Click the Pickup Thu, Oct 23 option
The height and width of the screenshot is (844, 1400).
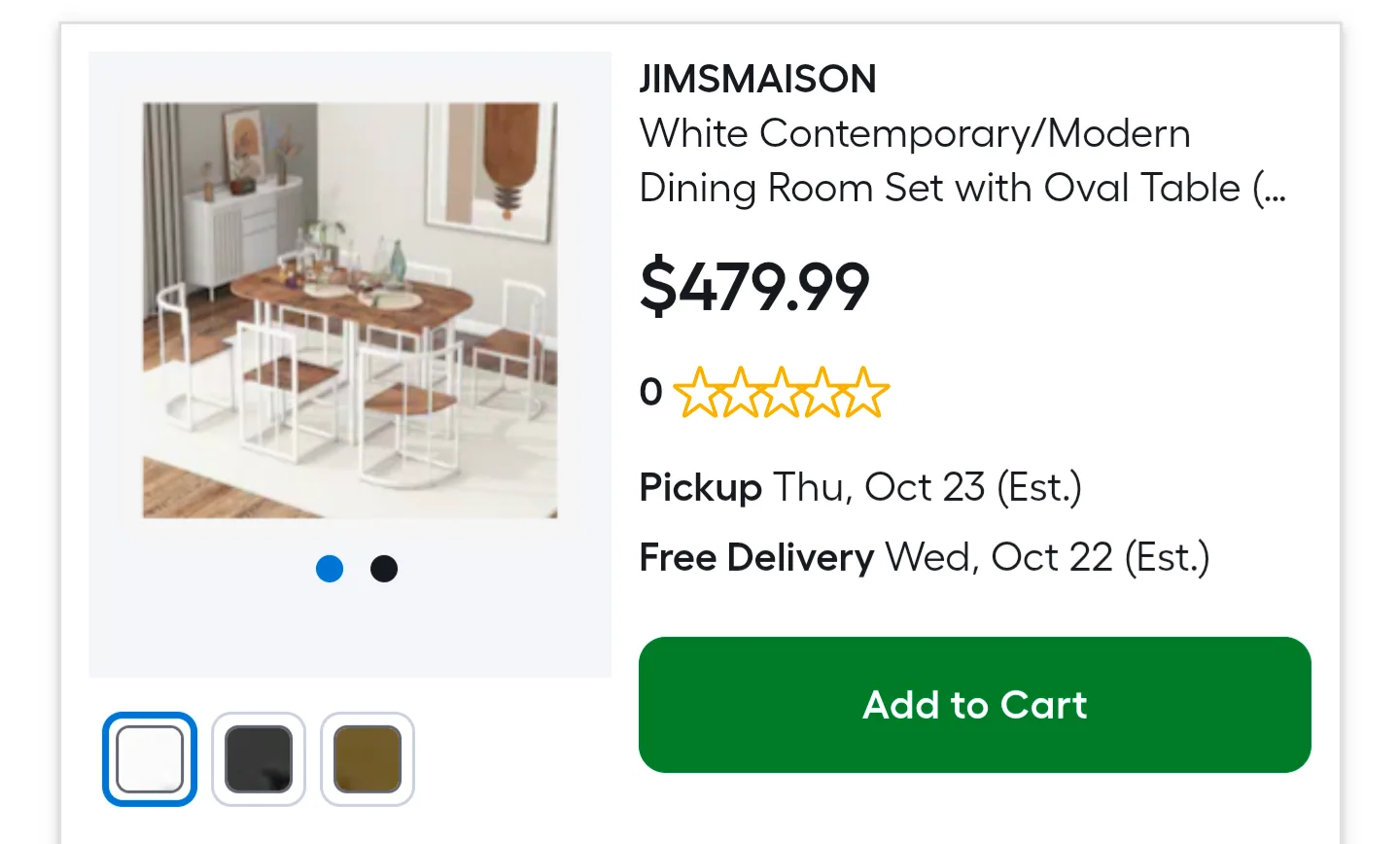860,487
